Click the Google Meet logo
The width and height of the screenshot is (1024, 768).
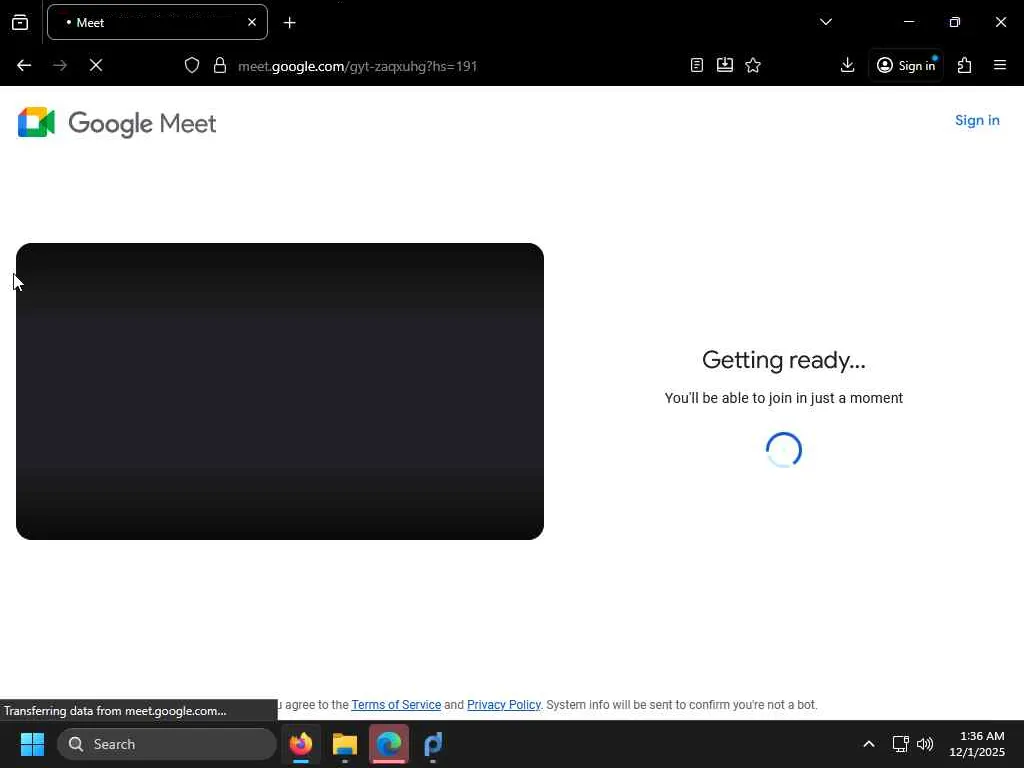coord(117,123)
